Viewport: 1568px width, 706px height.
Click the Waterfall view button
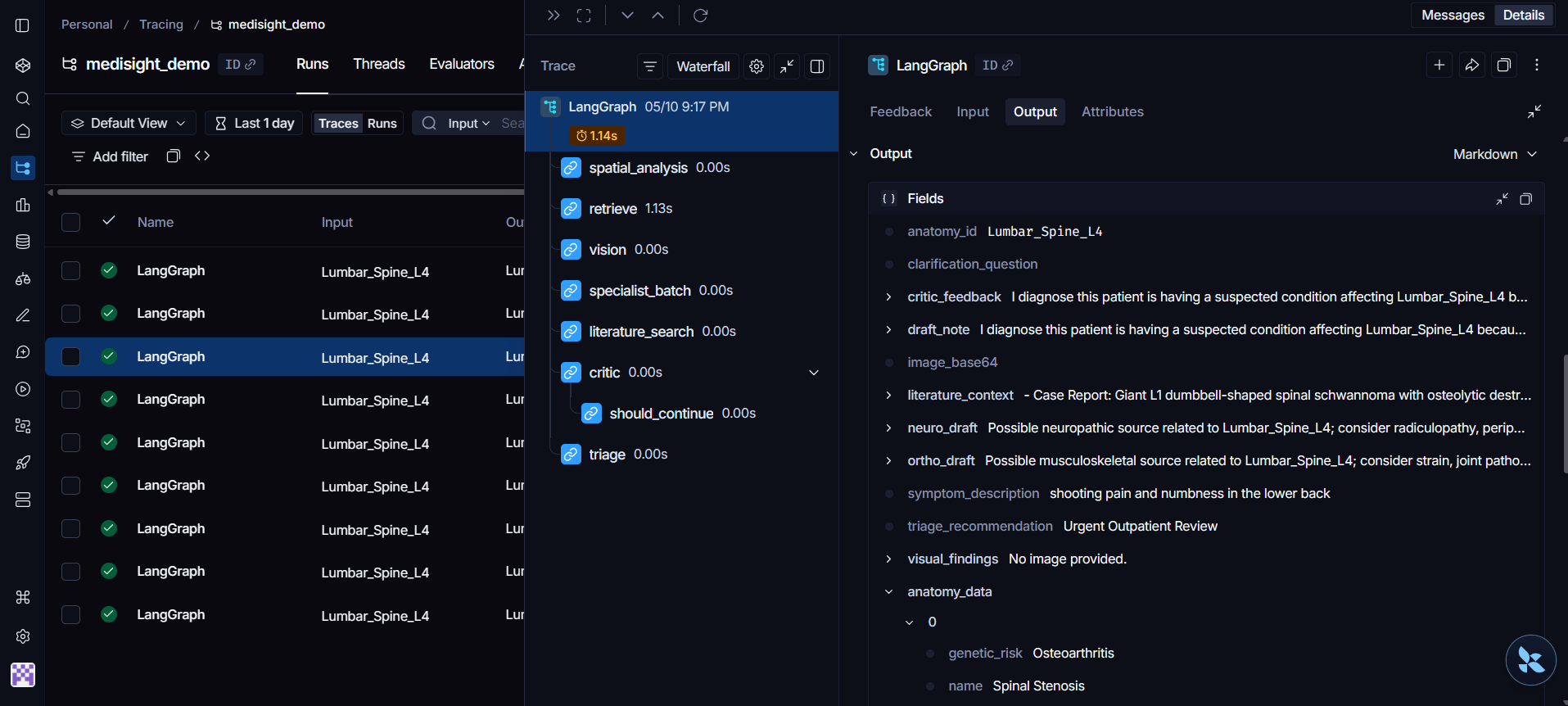[x=703, y=66]
